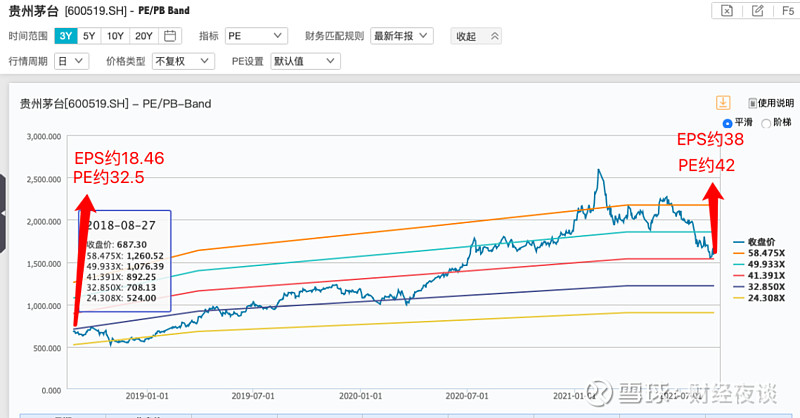Select the 平滑 smooth radio button
800x418 pixels.
point(727,123)
